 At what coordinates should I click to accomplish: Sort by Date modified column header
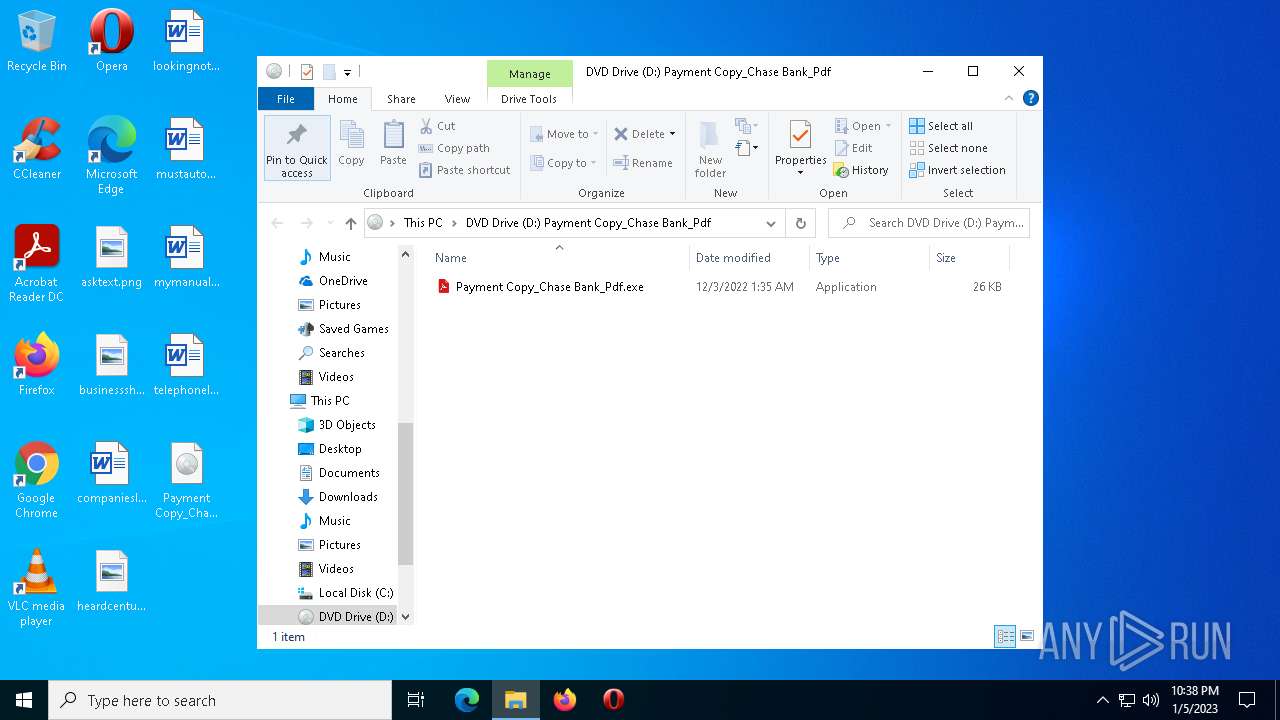click(749, 258)
